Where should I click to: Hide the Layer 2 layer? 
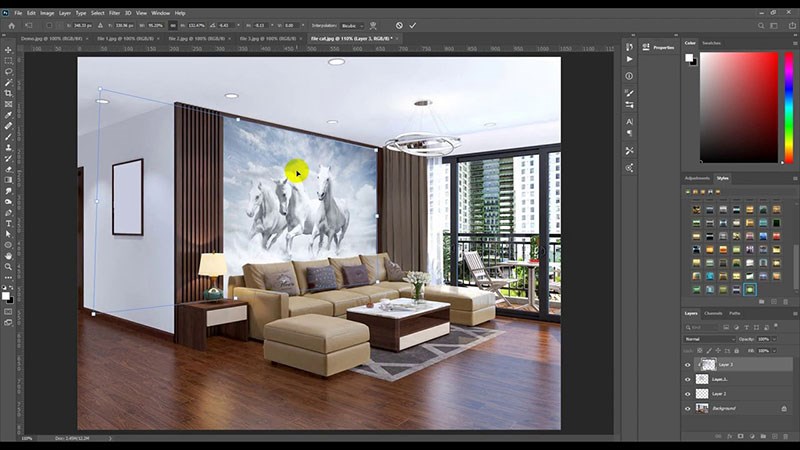coord(687,394)
